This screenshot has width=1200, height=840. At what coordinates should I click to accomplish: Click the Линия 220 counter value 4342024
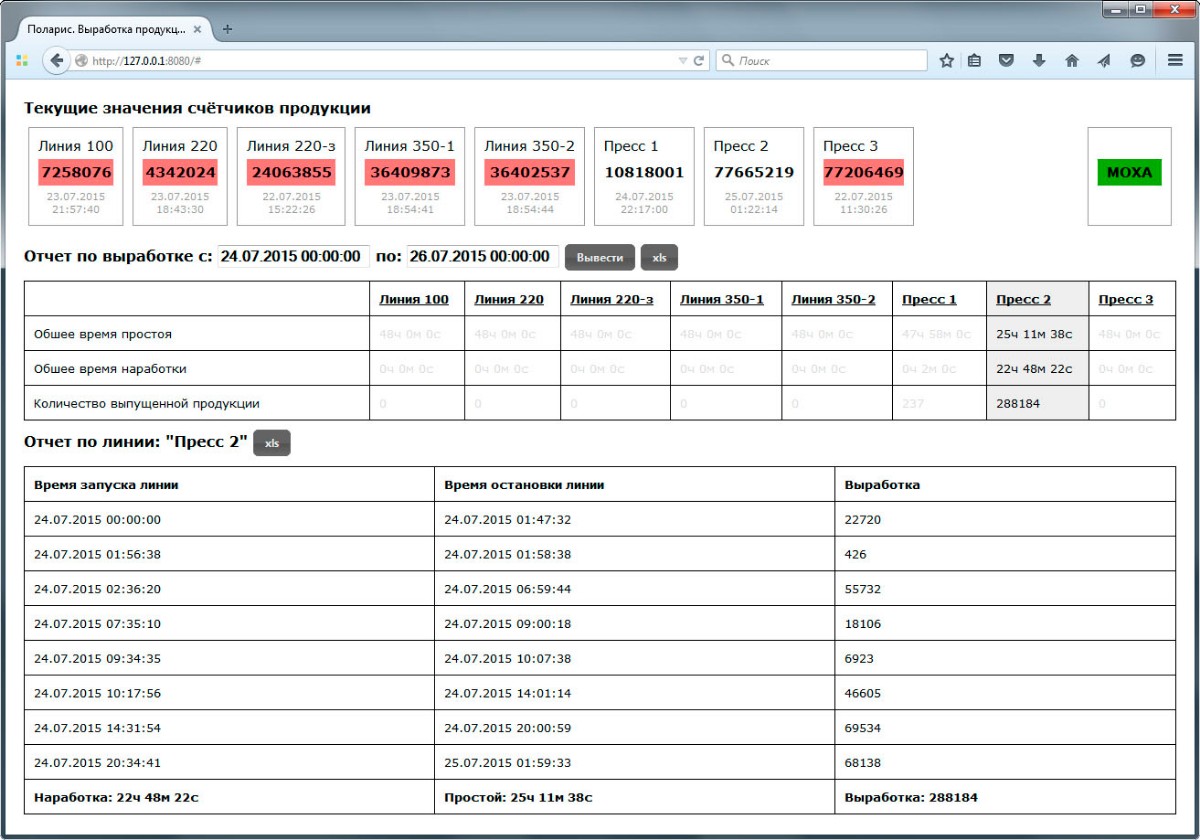click(x=180, y=172)
